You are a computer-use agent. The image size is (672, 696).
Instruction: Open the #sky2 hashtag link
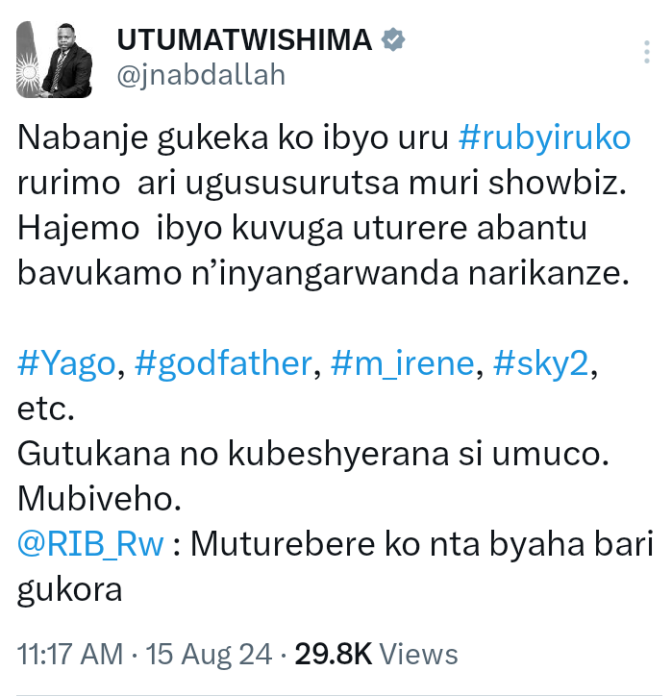click(541, 364)
